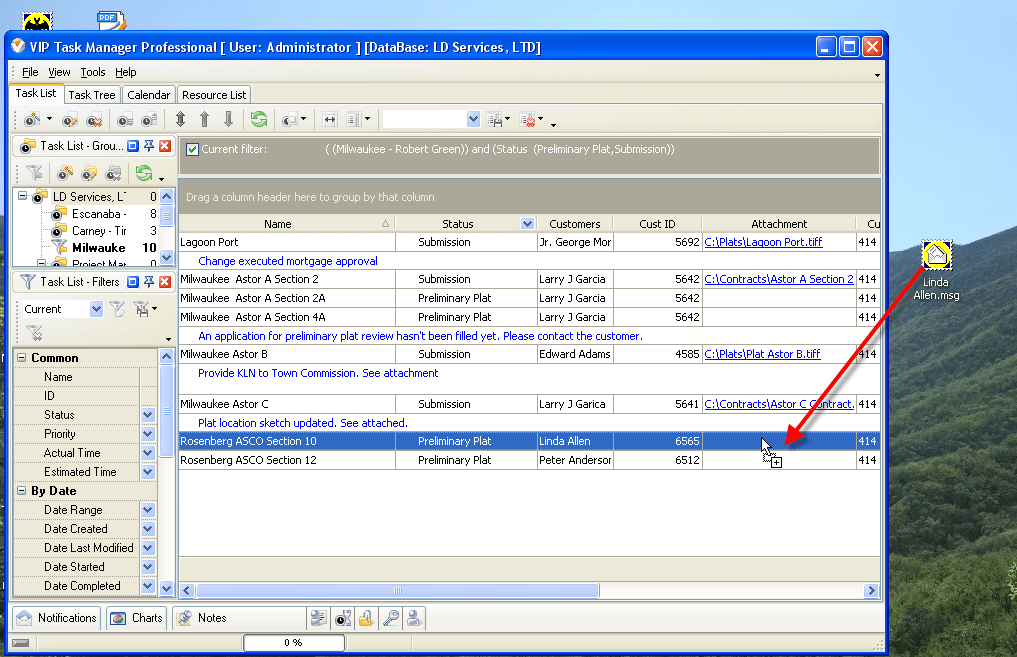Click the 0% progress bar at the bottom
The width and height of the screenshot is (1017, 657).
point(293,643)
